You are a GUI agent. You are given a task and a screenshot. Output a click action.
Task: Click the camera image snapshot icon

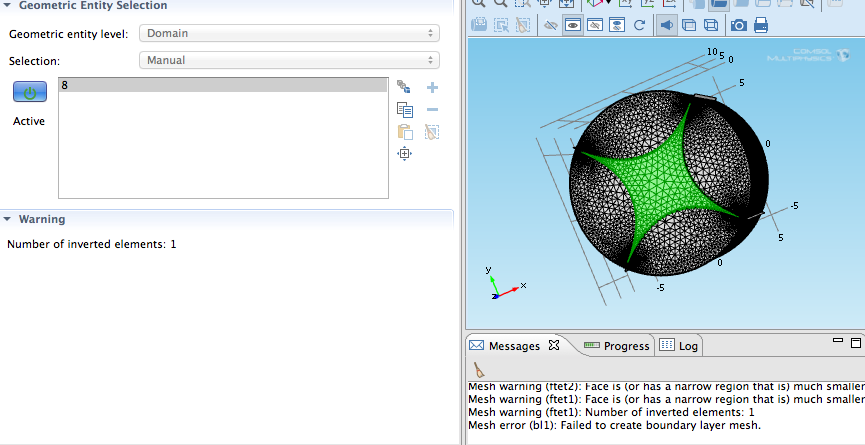pos(738,25)
